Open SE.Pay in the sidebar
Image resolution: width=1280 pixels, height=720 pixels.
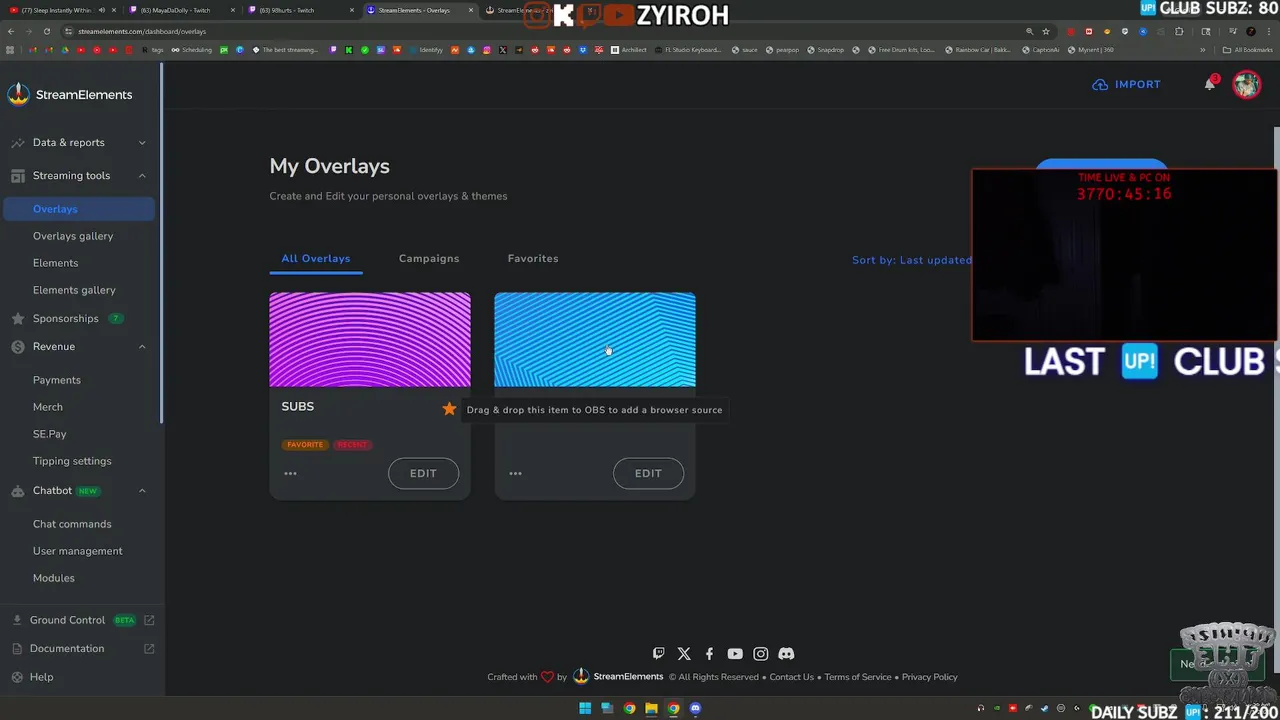pyautogui.click(x=49, y=434)
